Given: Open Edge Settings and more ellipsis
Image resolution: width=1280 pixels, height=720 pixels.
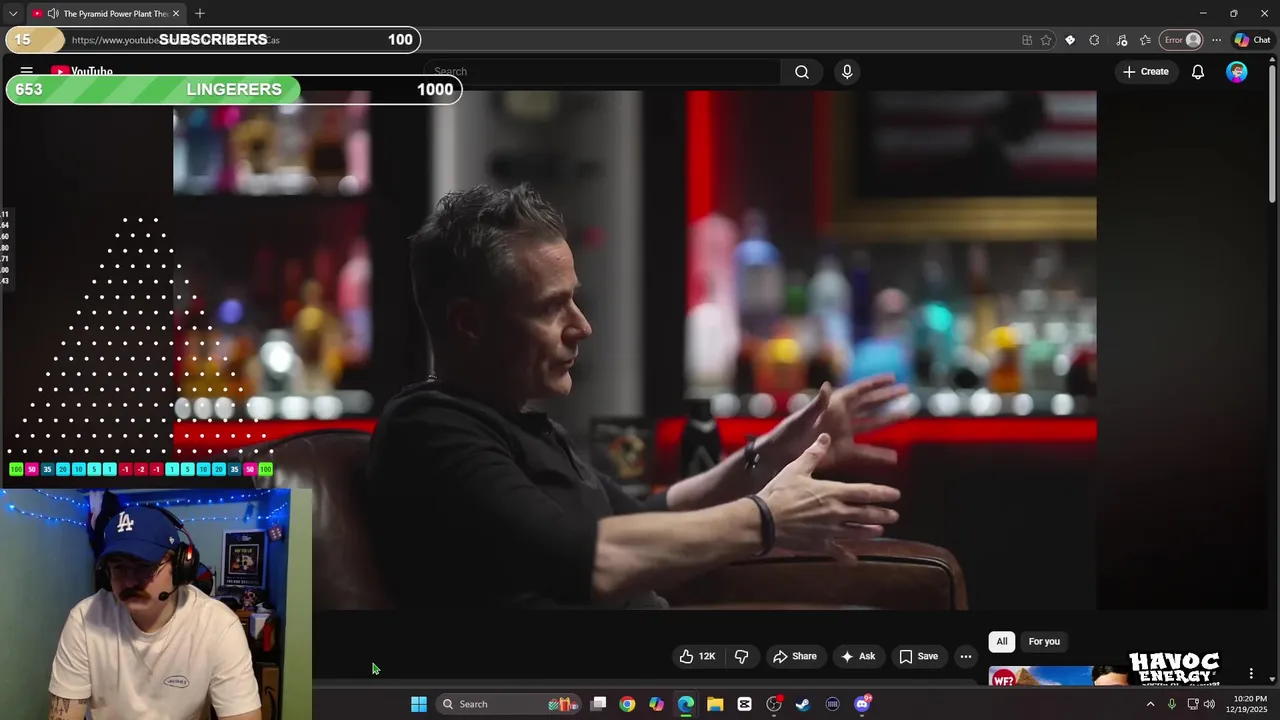Looking at the screenshot, I should [x=1216, y=40].
